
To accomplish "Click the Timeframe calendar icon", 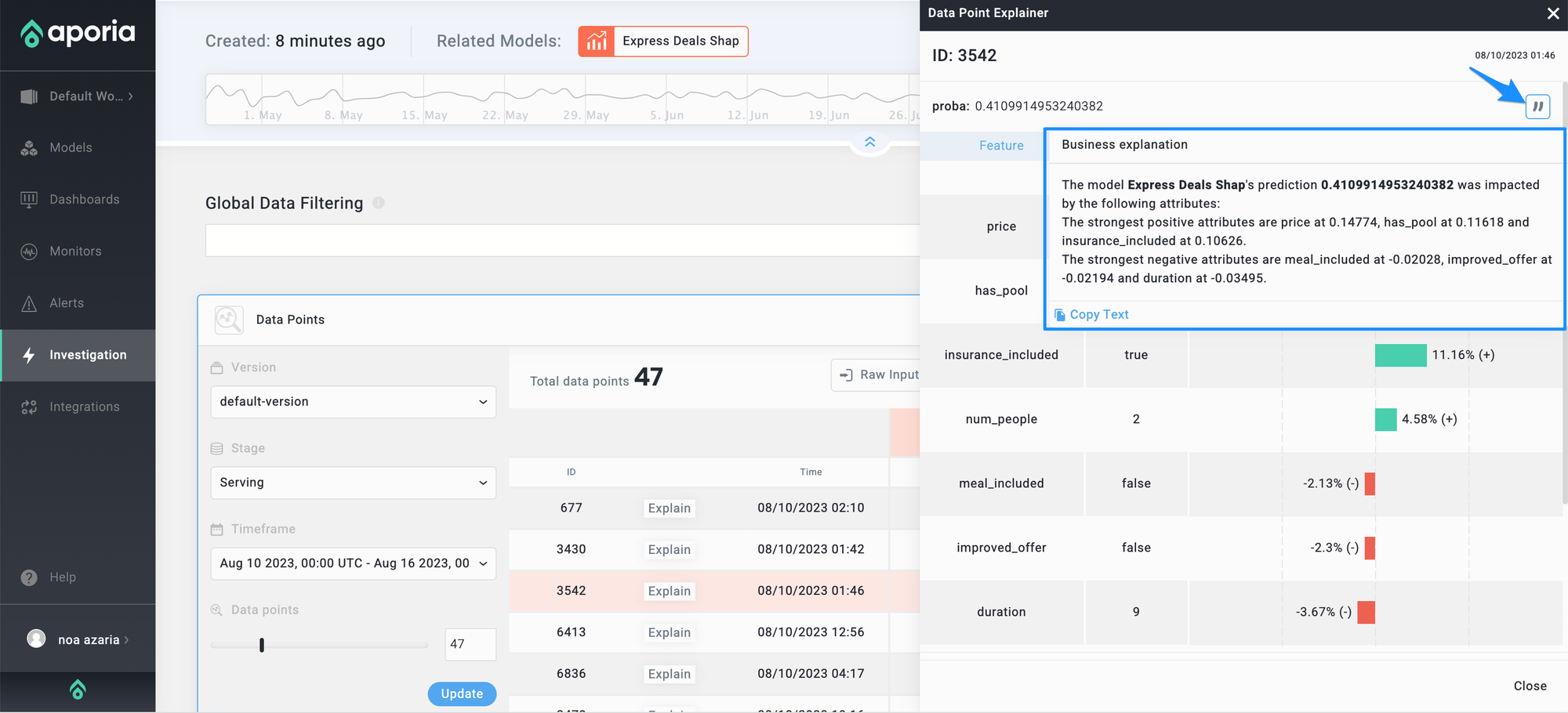I will click(216, 530).
